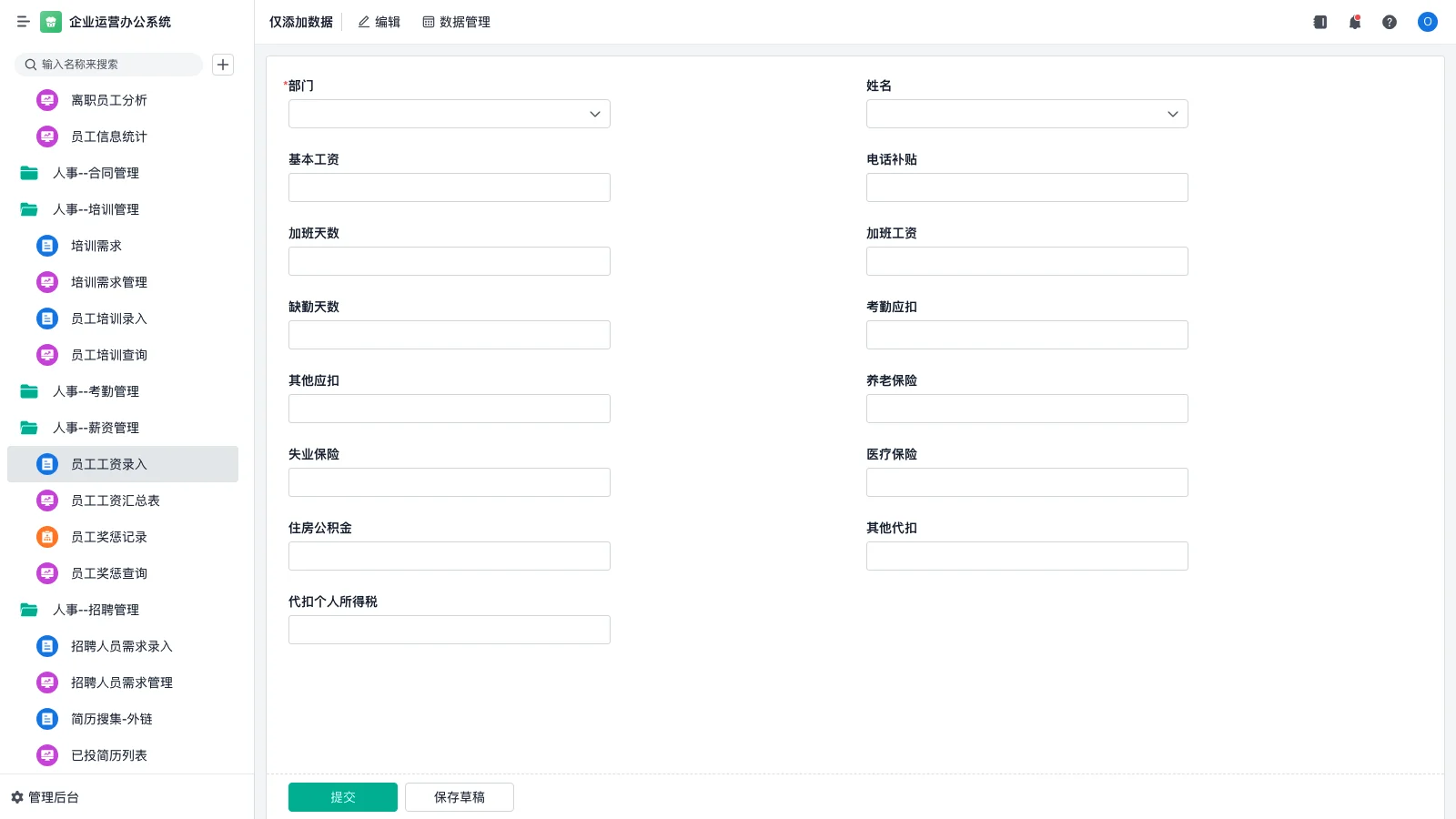Open the notification bell
The width and height of the screenshot is (1456, 819).
click(x=1355, y=22)
